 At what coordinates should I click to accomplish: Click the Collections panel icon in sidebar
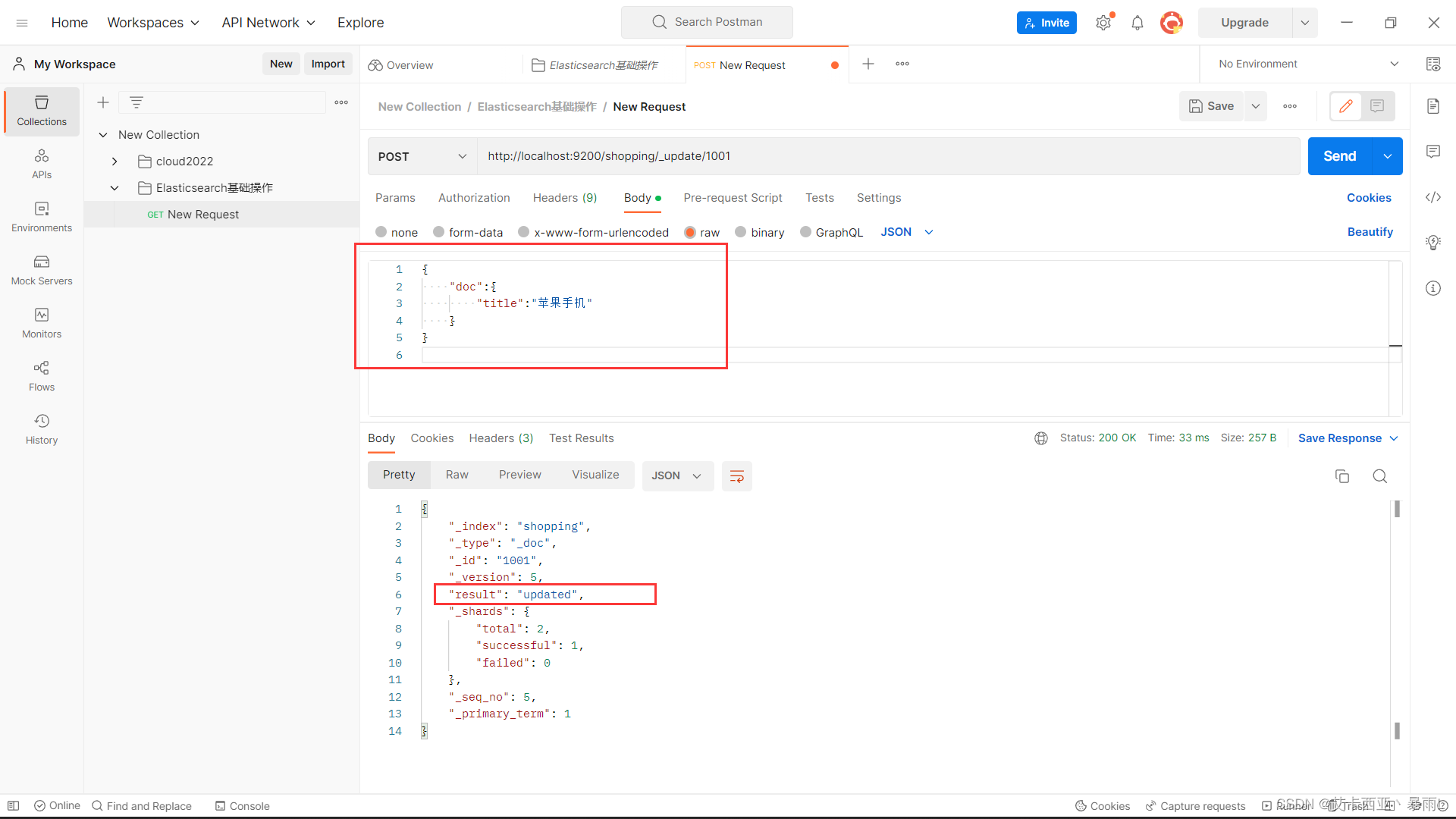[41, 109]
